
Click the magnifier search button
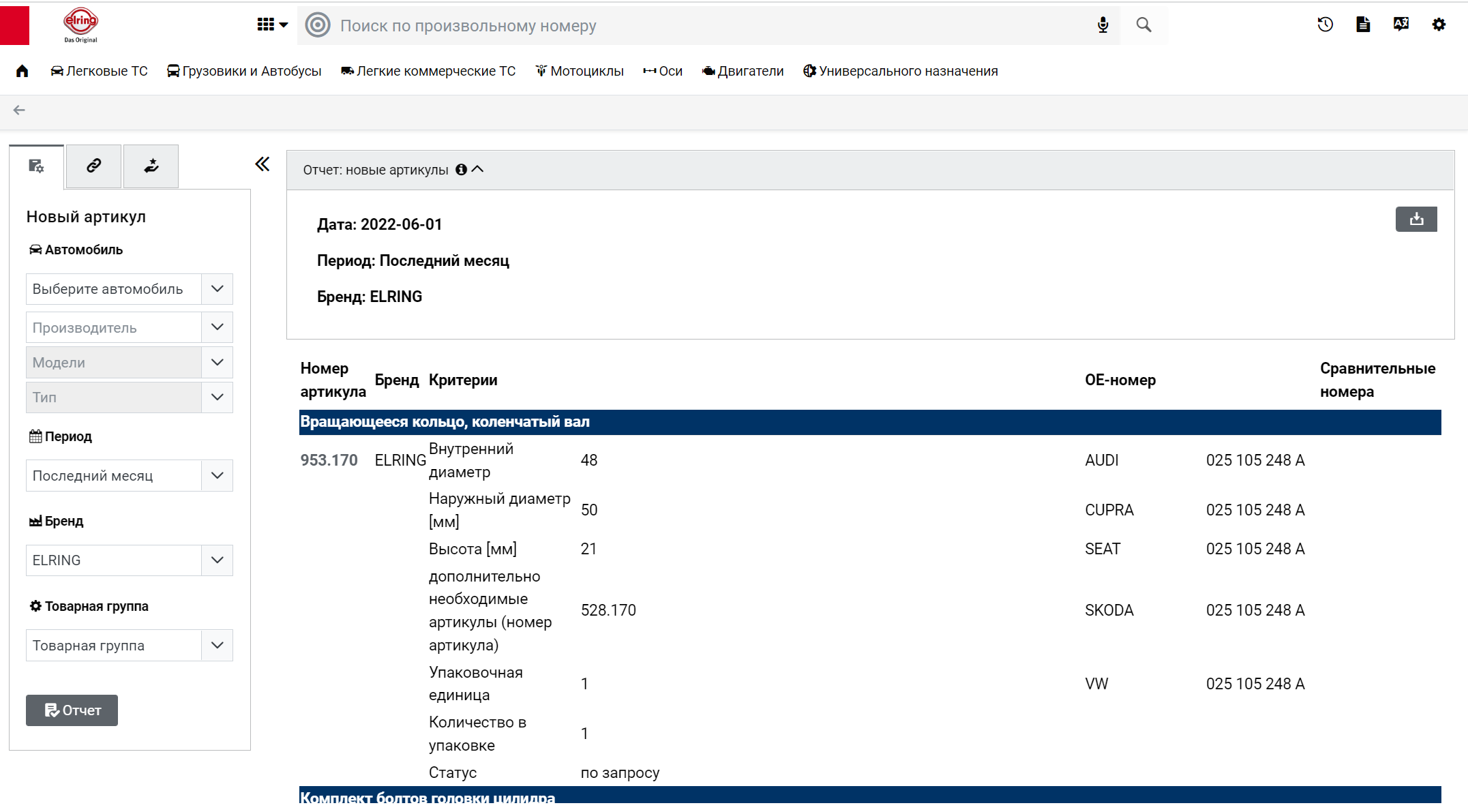[1144, 25]
